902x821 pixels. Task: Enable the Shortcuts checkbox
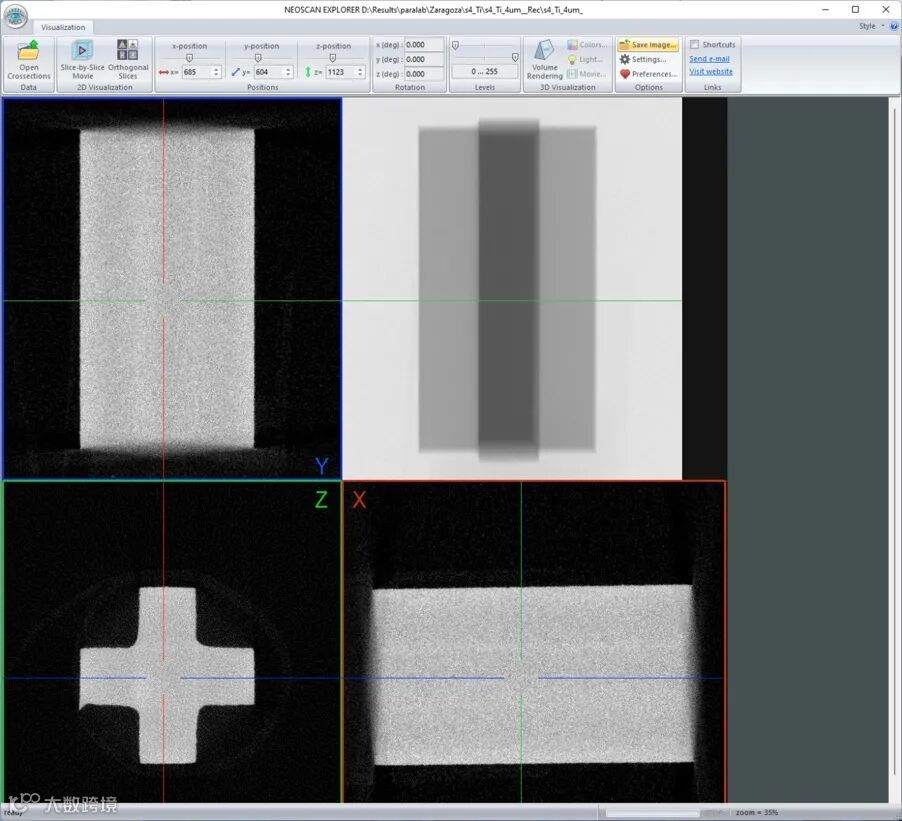[x=694, y=45]
